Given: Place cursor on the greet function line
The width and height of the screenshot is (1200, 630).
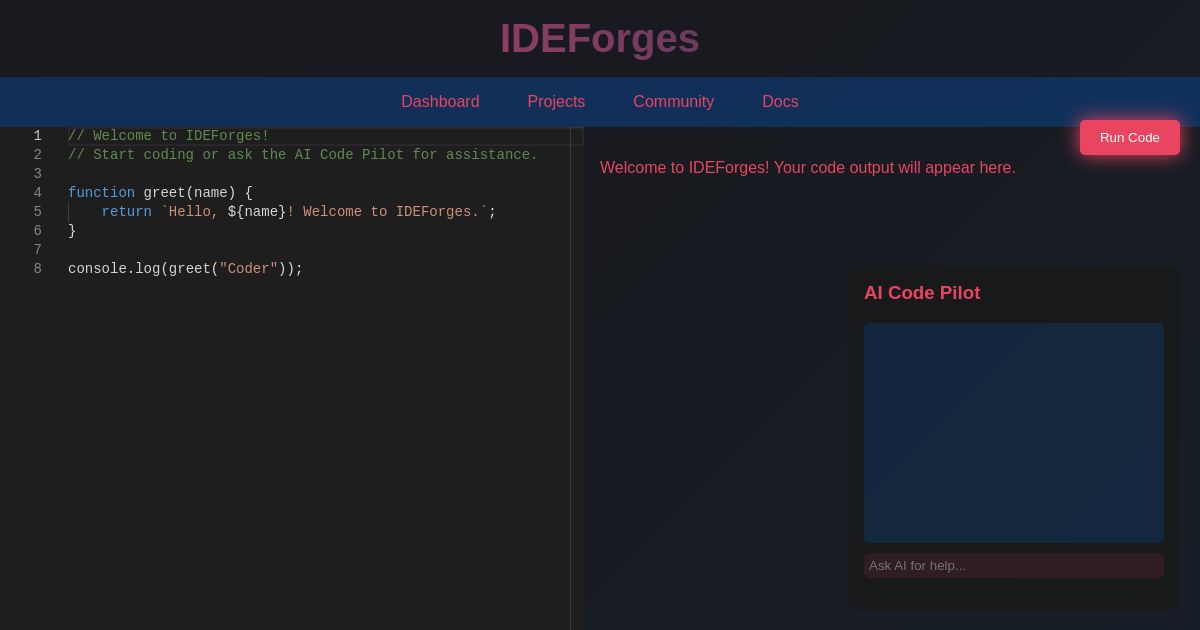Looking at the screenshot, I should [160, 193].
